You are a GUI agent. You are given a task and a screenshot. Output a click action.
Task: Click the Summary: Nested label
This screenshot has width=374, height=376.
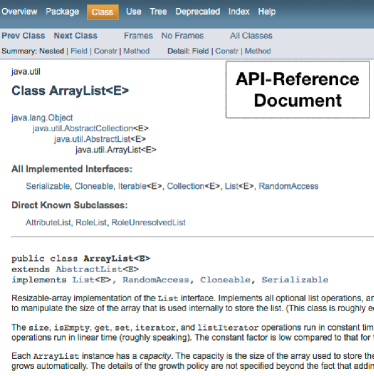click(33, 51)
